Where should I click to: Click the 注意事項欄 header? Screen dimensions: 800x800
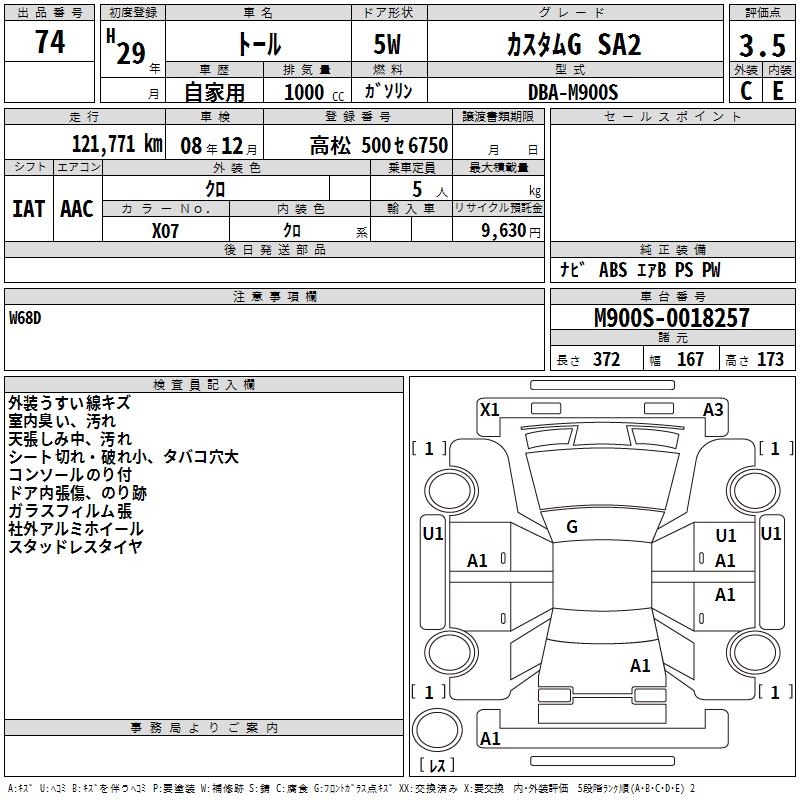coord(275,296)
